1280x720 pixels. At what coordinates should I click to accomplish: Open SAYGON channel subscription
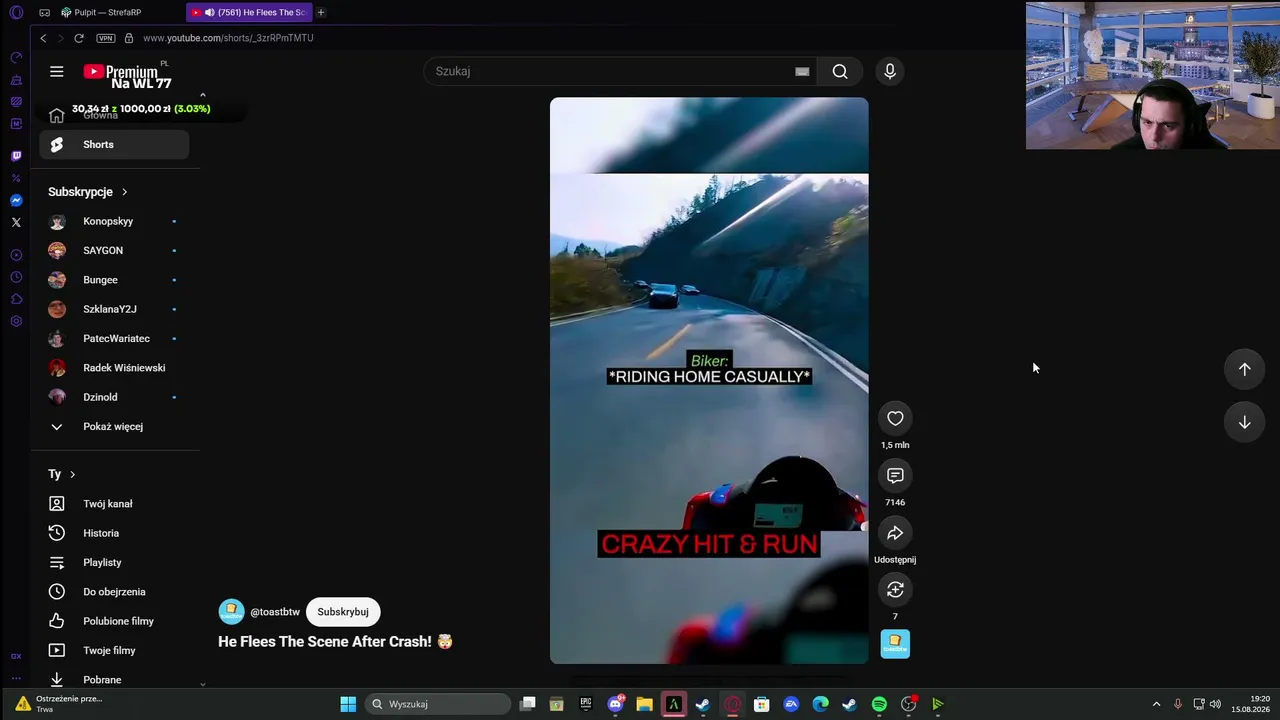point(114,251)
